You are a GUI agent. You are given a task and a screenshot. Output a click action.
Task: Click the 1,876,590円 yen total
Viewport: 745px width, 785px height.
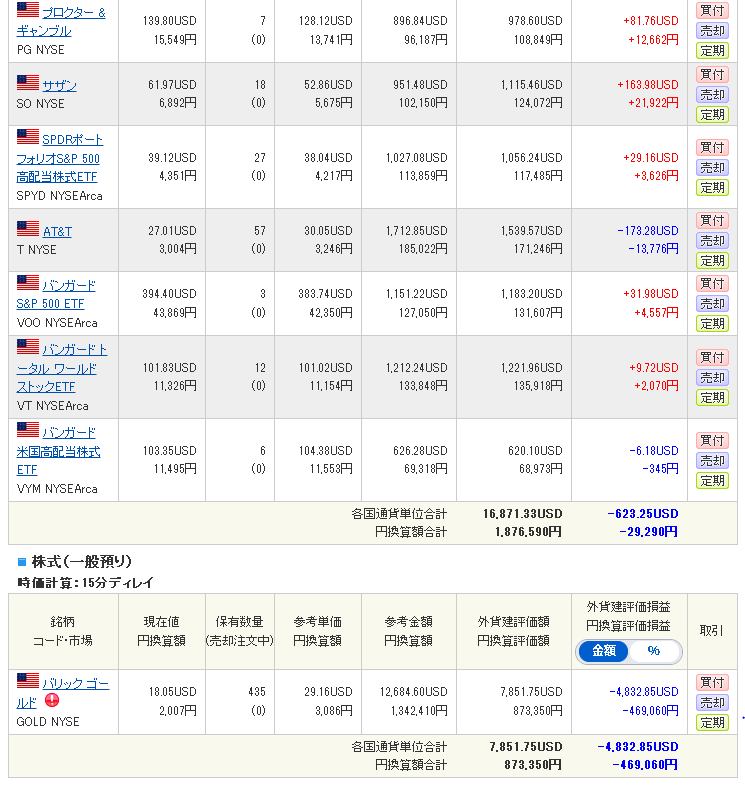pyautogui.click(x=528, y=532)
